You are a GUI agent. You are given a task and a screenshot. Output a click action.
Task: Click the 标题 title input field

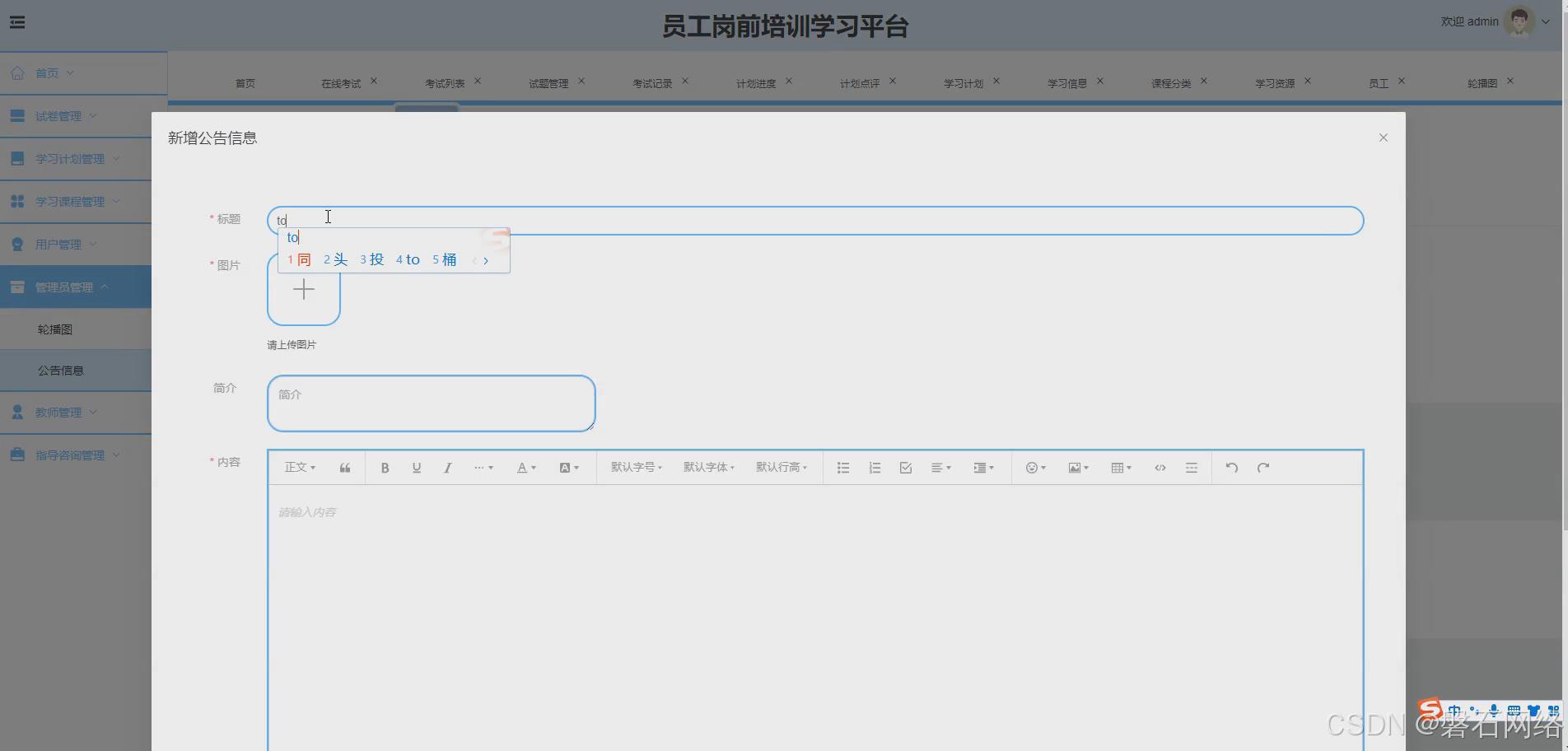[x=815, y=221]
